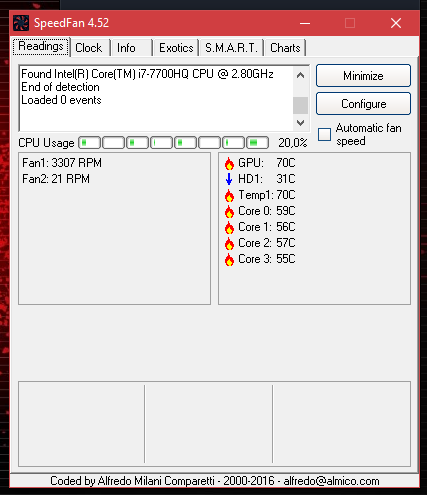Select the Fan1 3307 RPM reading
Viewport: 427px width, 495px height.
tap(62, 163)
